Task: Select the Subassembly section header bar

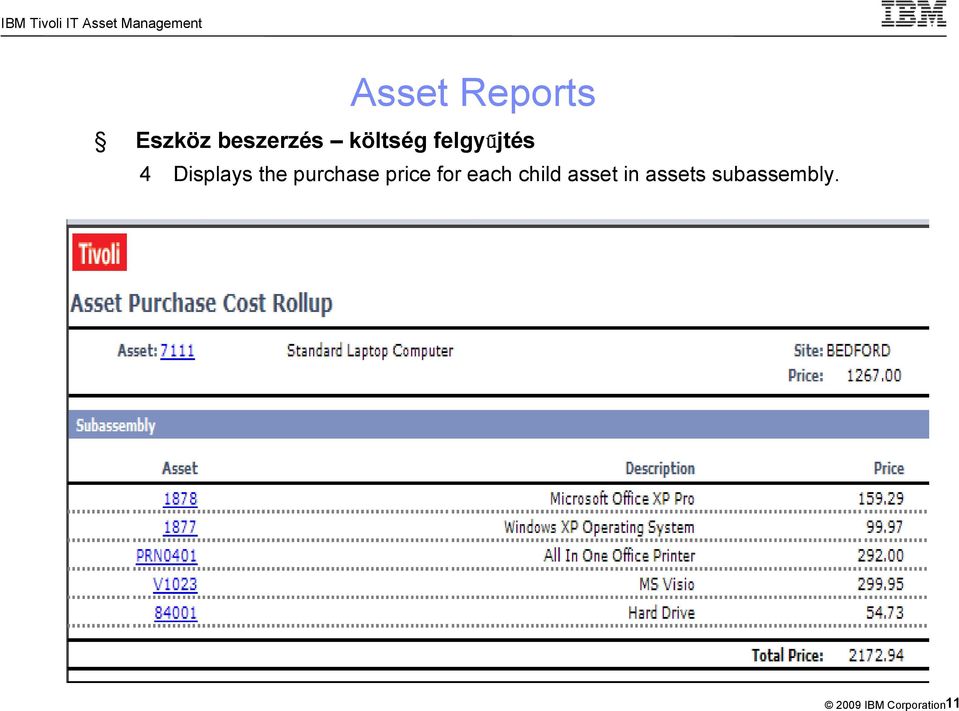Action: point(498,425)
